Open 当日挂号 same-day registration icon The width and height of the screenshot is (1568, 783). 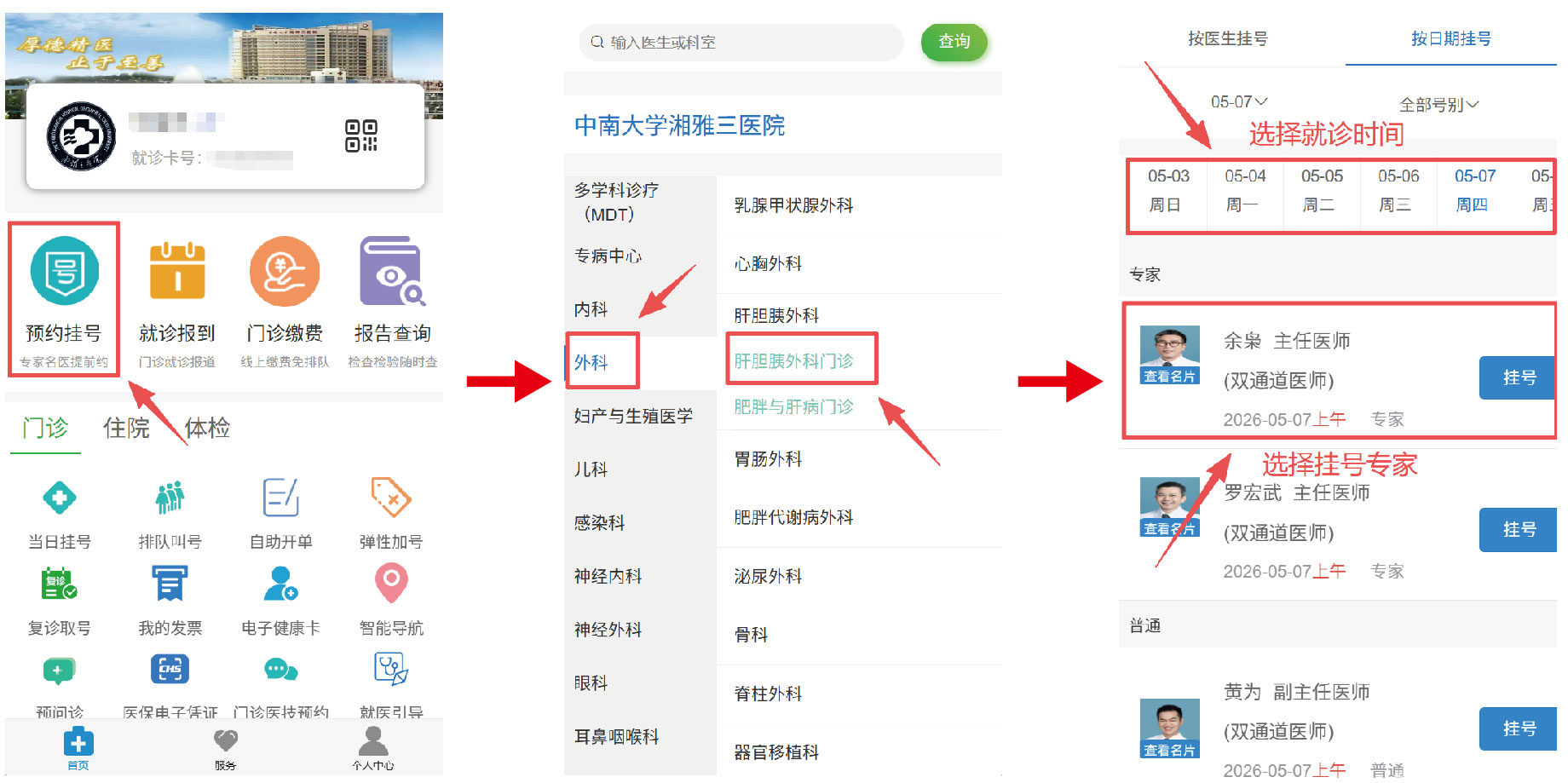click(60, 498)
